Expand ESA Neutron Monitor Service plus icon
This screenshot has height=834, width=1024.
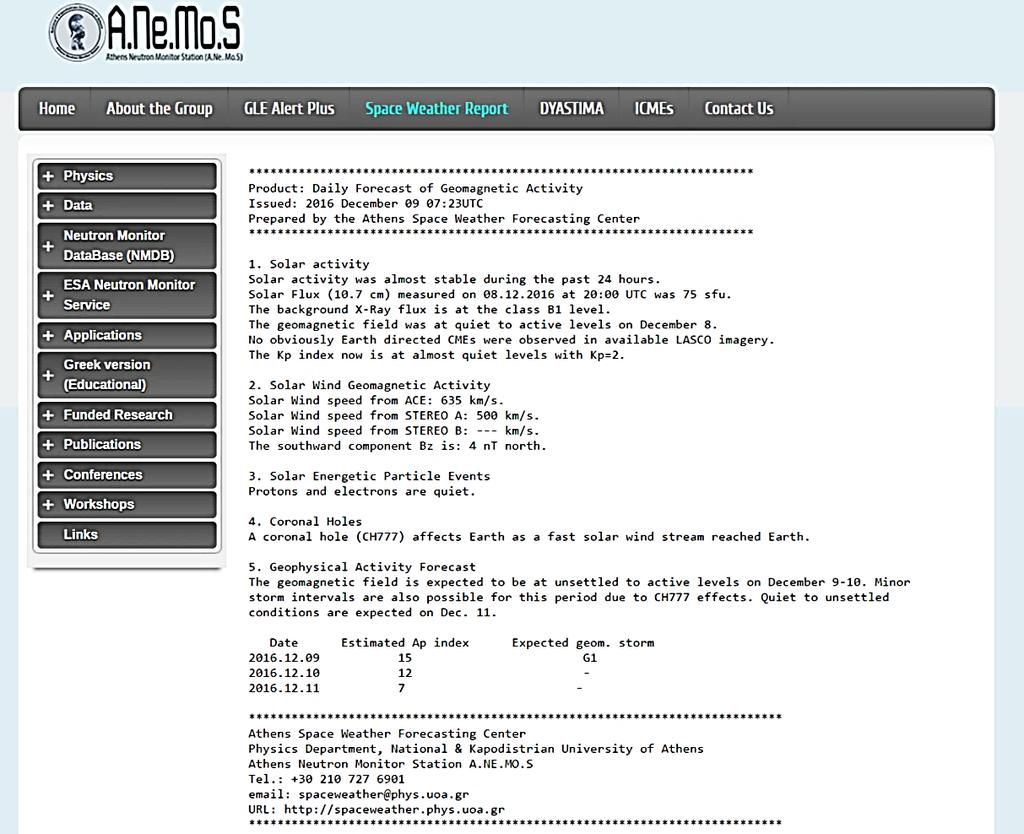point(48,296)
